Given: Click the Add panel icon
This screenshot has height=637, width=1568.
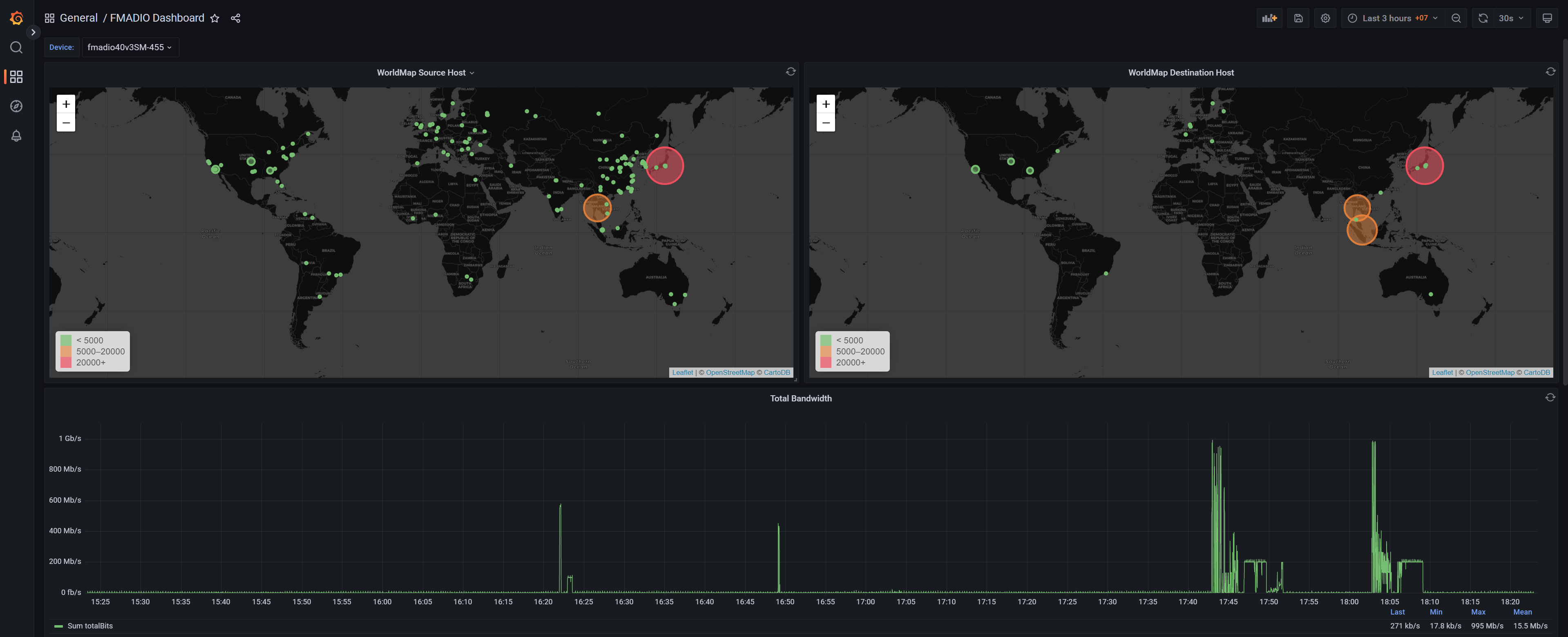Looking at the screenshot, I should [1269, 18].
